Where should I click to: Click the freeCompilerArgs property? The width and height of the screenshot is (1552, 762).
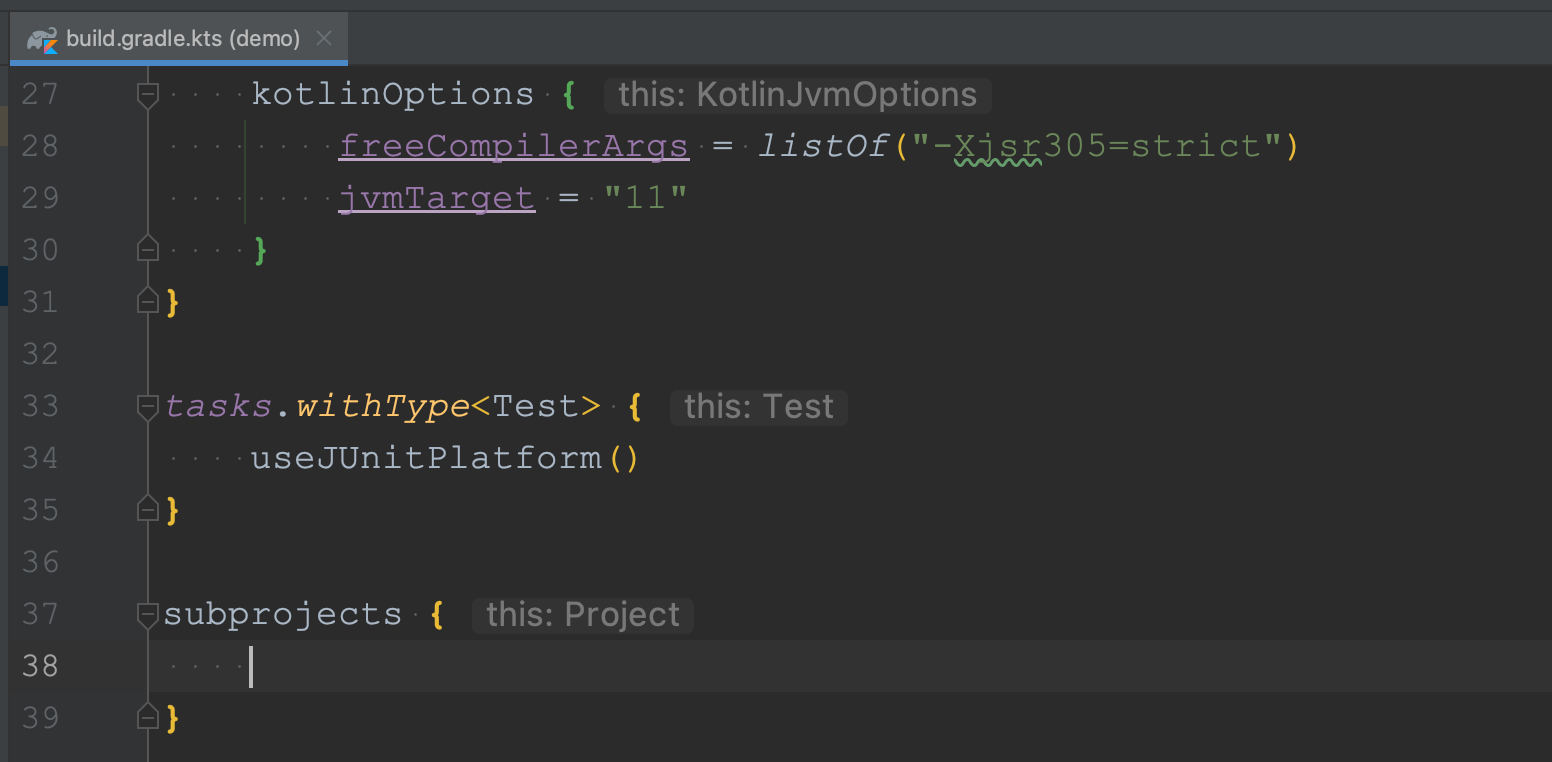click(514, 146)
